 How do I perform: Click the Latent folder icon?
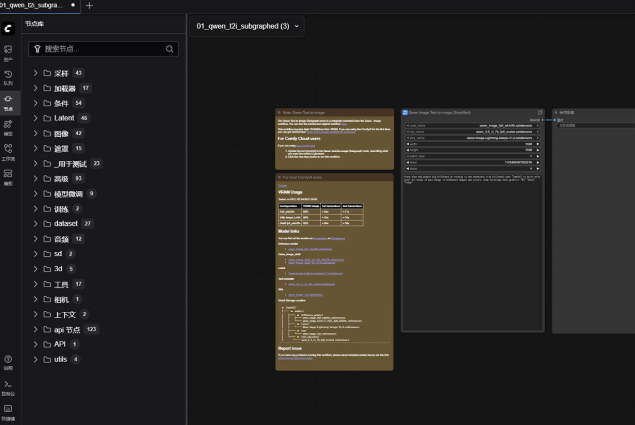[x=47, y=118]
